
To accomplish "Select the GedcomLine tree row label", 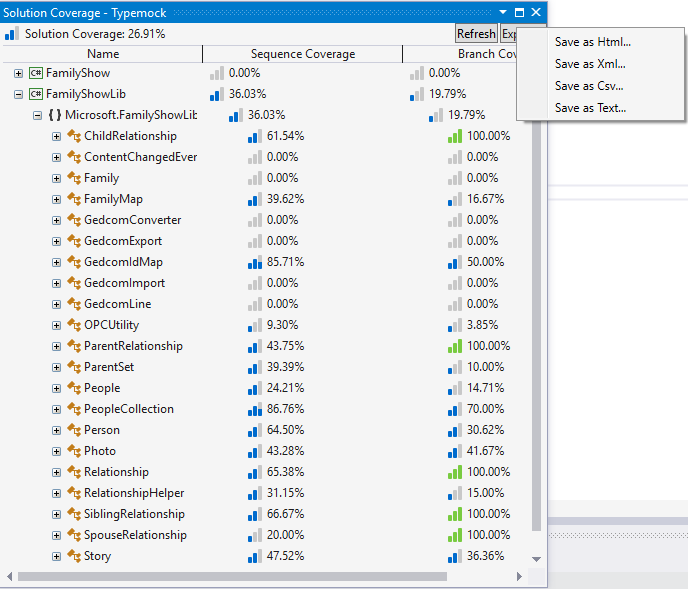I will click(118, 304).
